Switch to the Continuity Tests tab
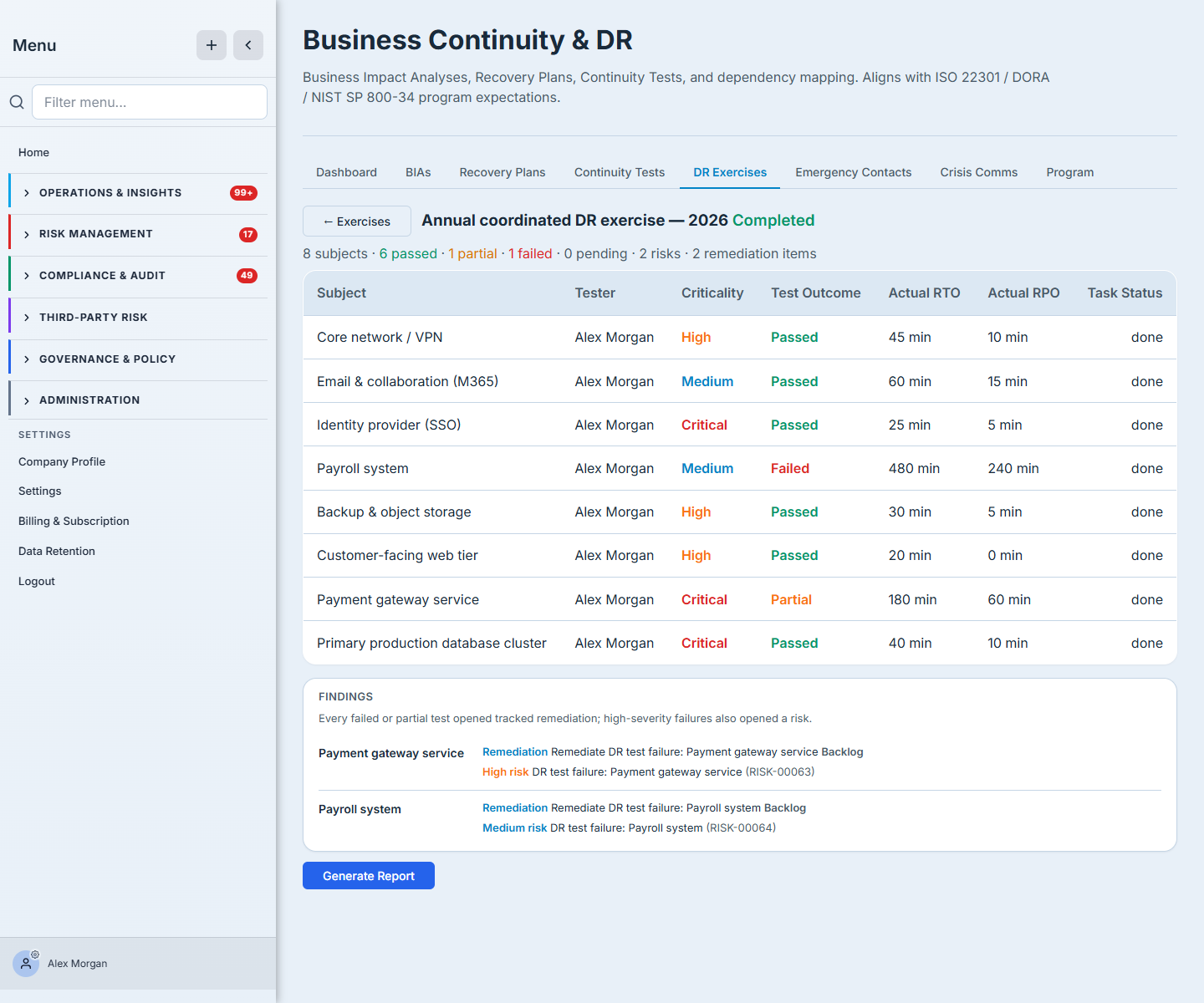The width and height of the screenshot is (1204, 1003). pyautogui.click(x=620, y=172)
